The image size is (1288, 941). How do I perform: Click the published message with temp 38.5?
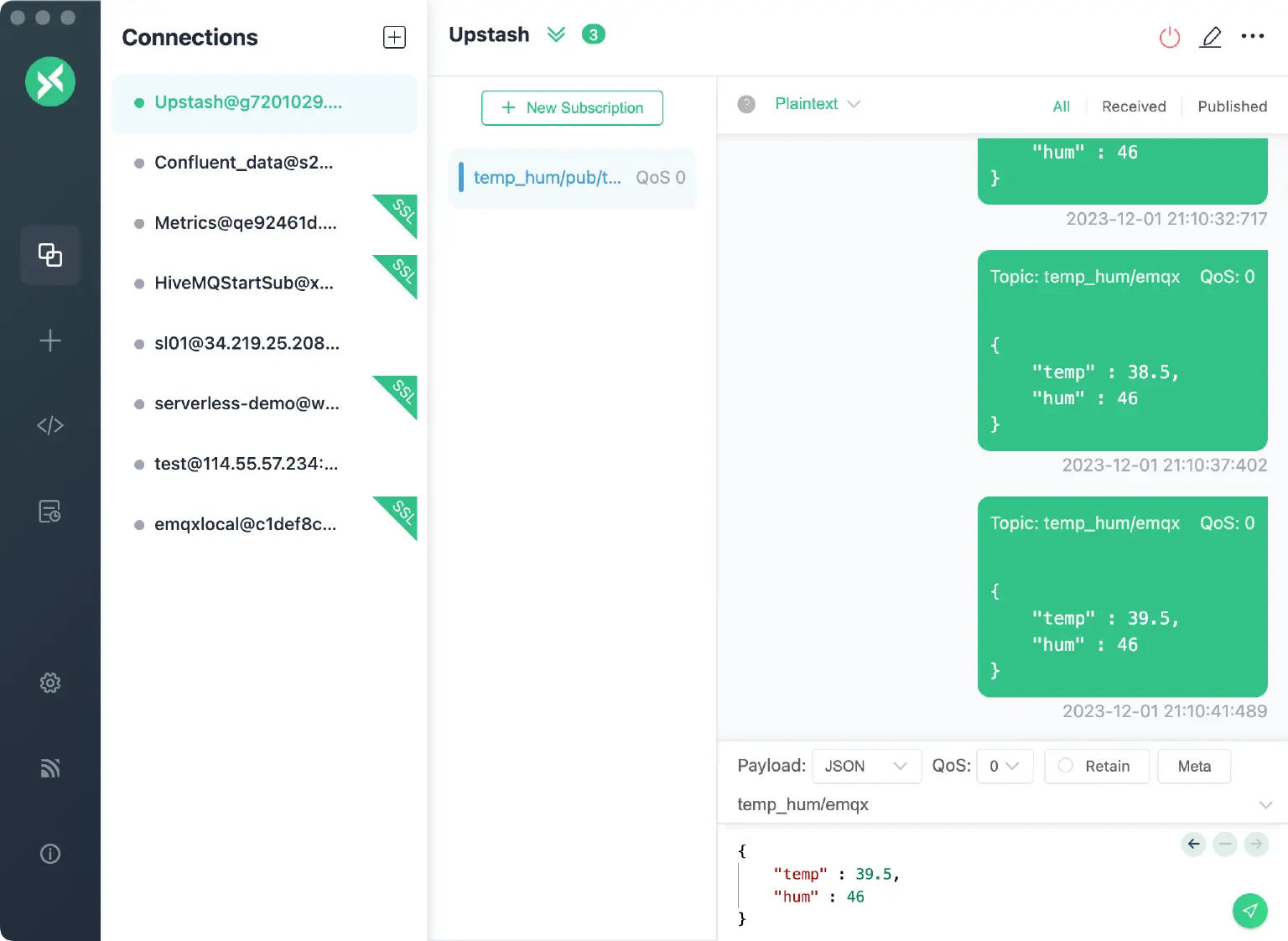point(1122,351)
